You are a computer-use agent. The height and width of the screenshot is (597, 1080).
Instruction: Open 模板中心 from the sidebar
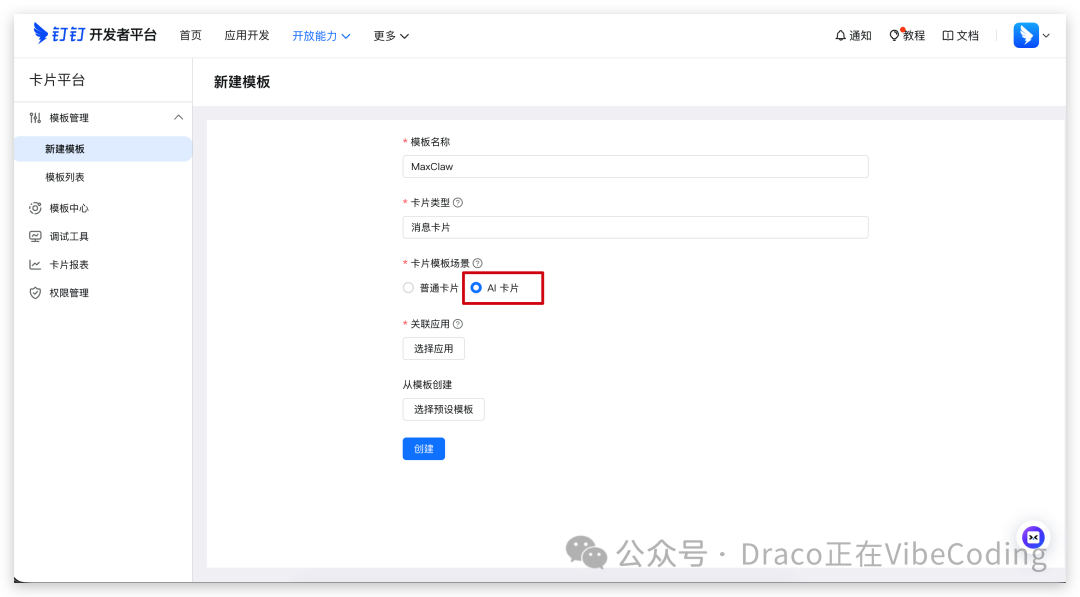[x=70, y=208]
